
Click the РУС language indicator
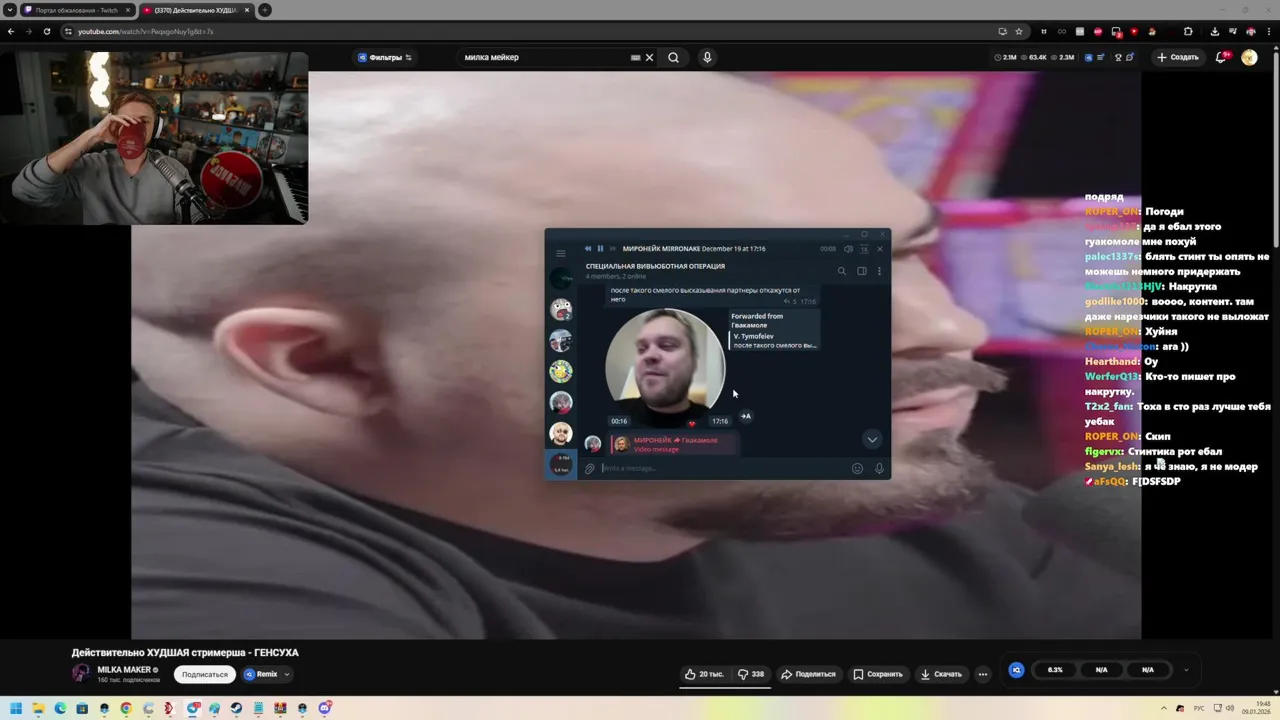coord(1199,708)
